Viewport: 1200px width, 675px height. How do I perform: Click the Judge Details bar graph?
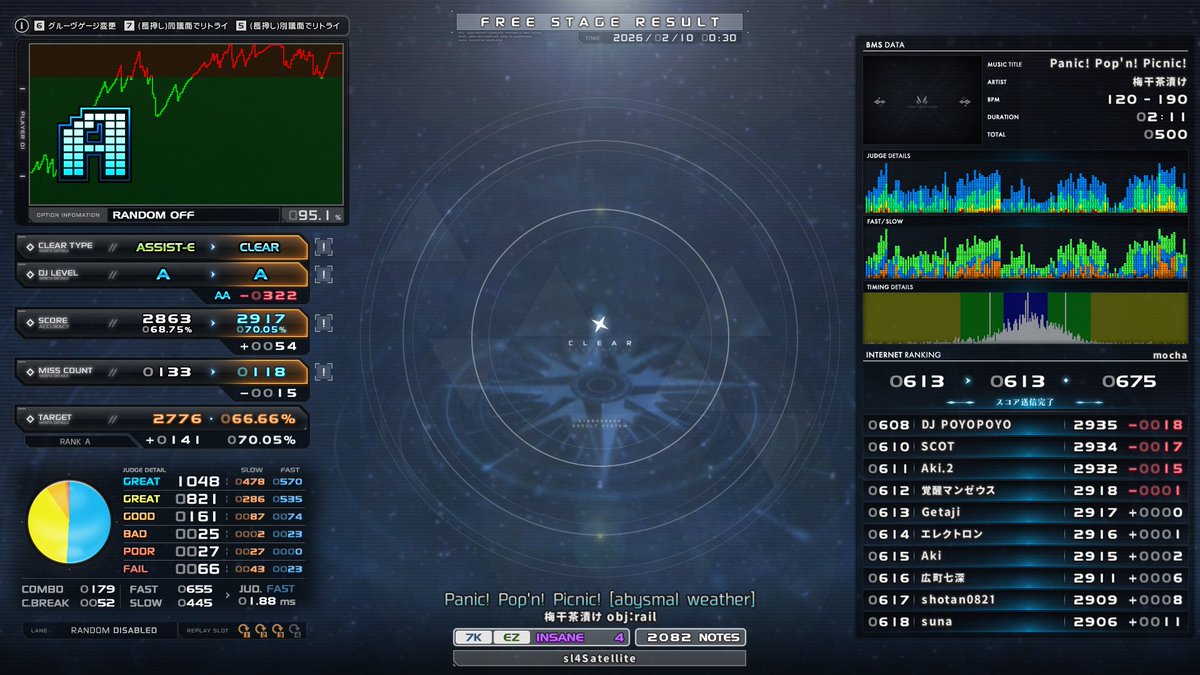pos(1025,187)
